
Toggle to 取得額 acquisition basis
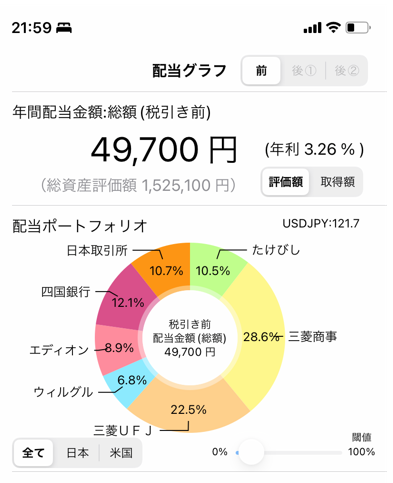point(337,182)
